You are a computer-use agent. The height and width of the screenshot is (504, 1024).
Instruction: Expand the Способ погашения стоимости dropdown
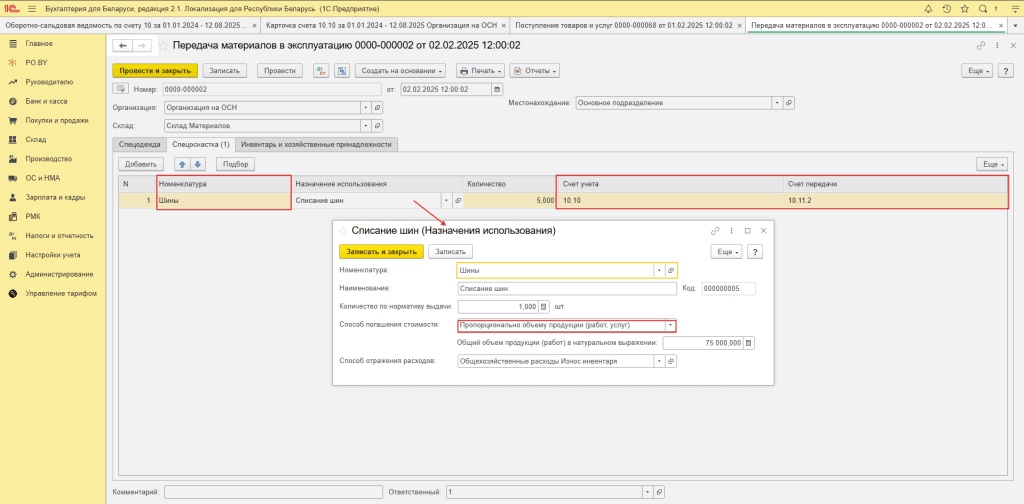click(670, 325)
